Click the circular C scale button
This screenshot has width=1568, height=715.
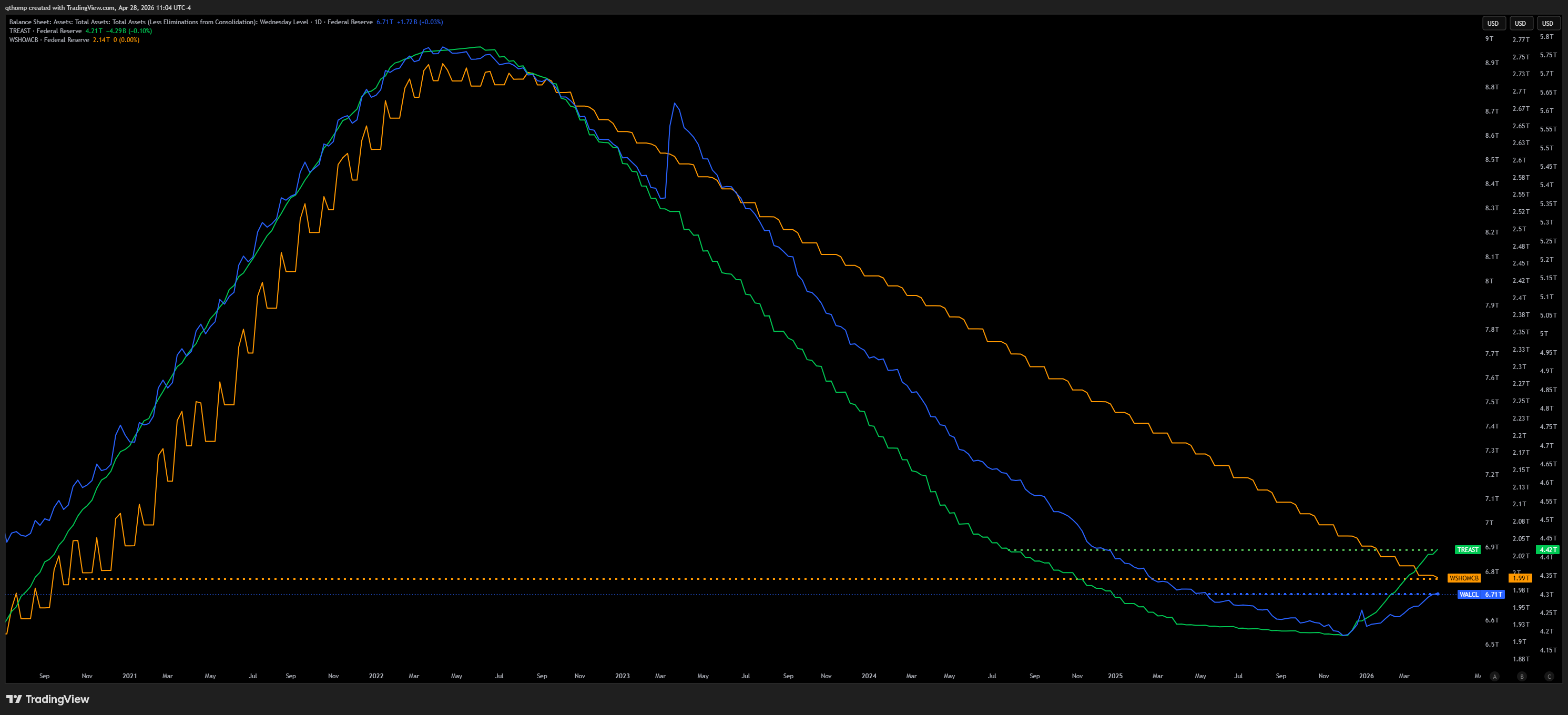tap(1549, 676)
